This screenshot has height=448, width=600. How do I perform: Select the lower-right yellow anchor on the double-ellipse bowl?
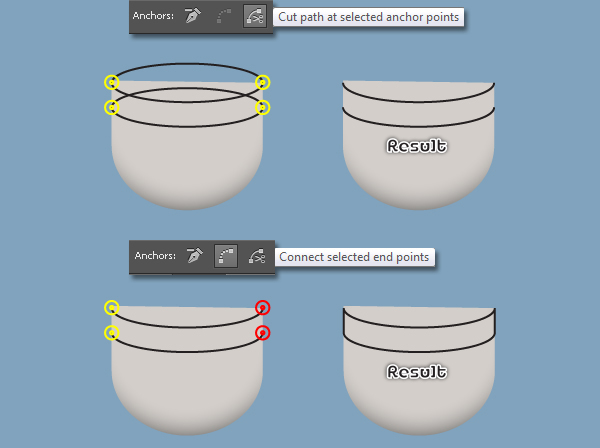[262, 108]
